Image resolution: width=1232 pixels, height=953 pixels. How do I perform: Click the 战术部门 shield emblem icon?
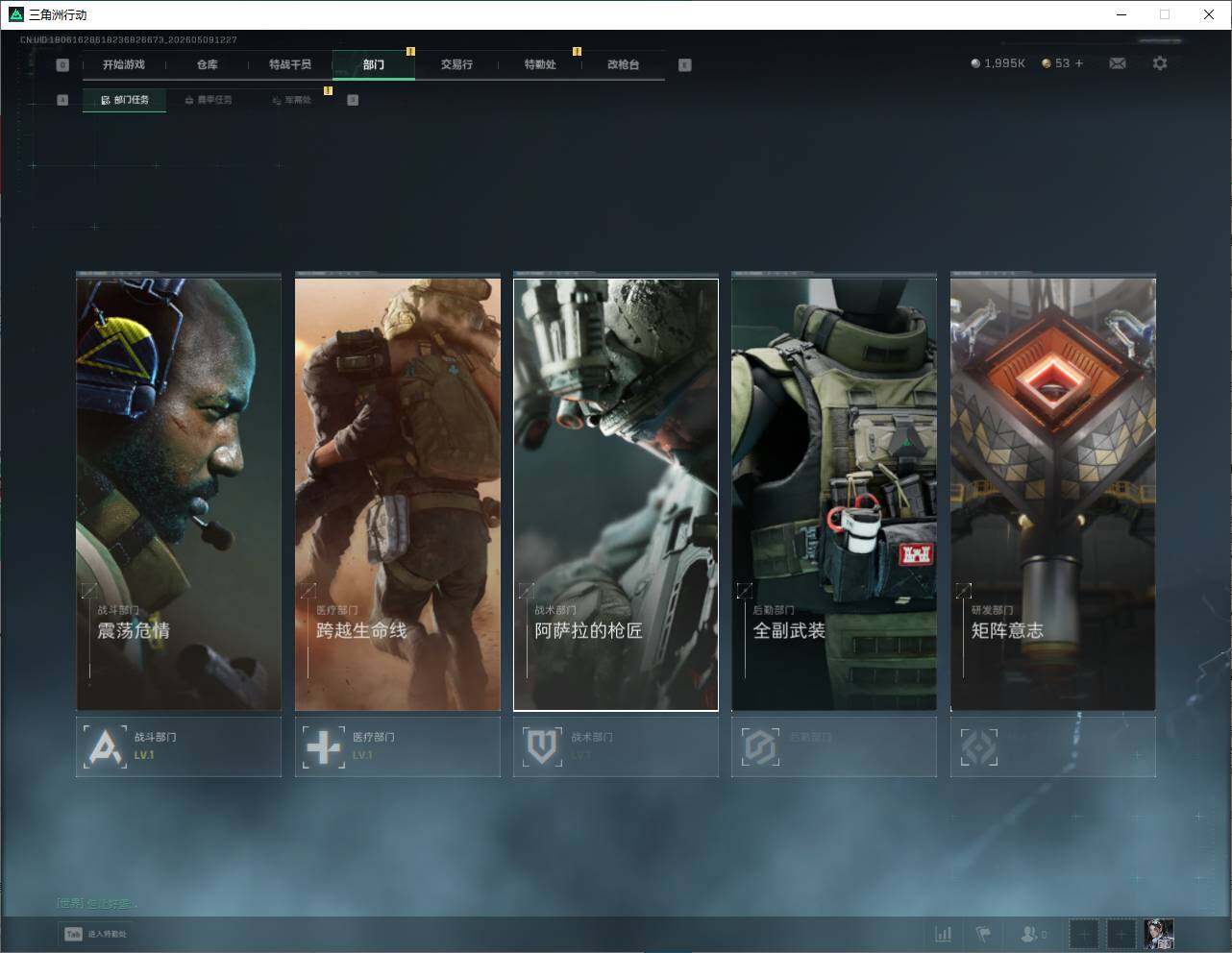(x=543, y=746)
